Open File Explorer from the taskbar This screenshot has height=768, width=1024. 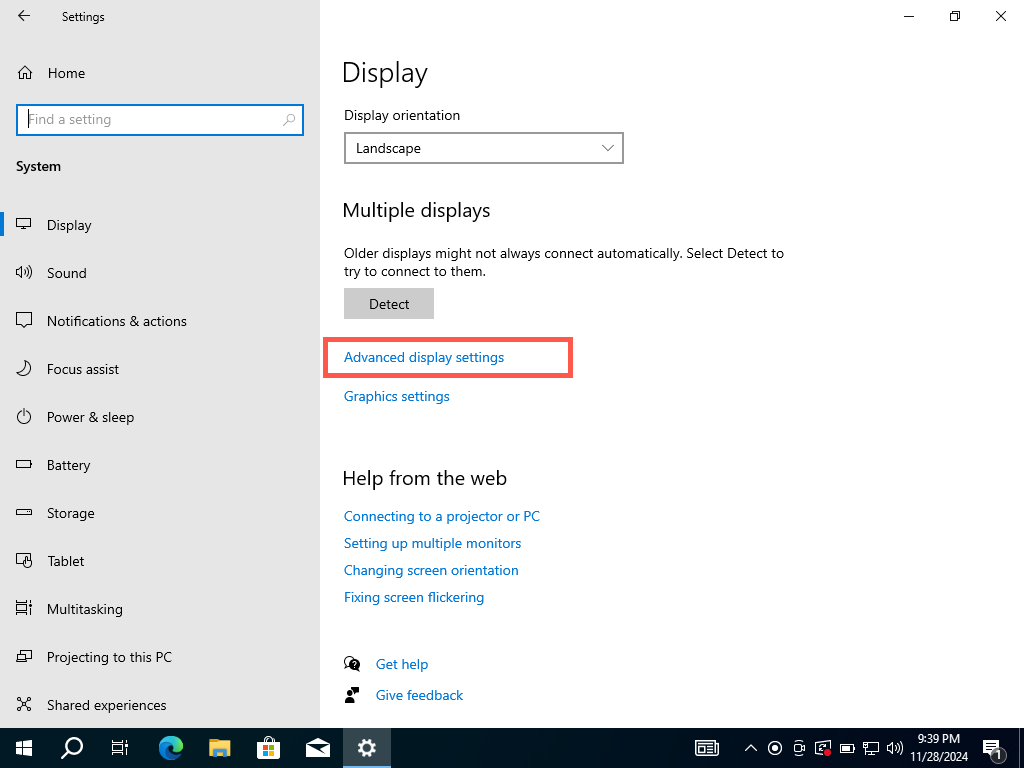pyautogui.click(x=220, y=748)
